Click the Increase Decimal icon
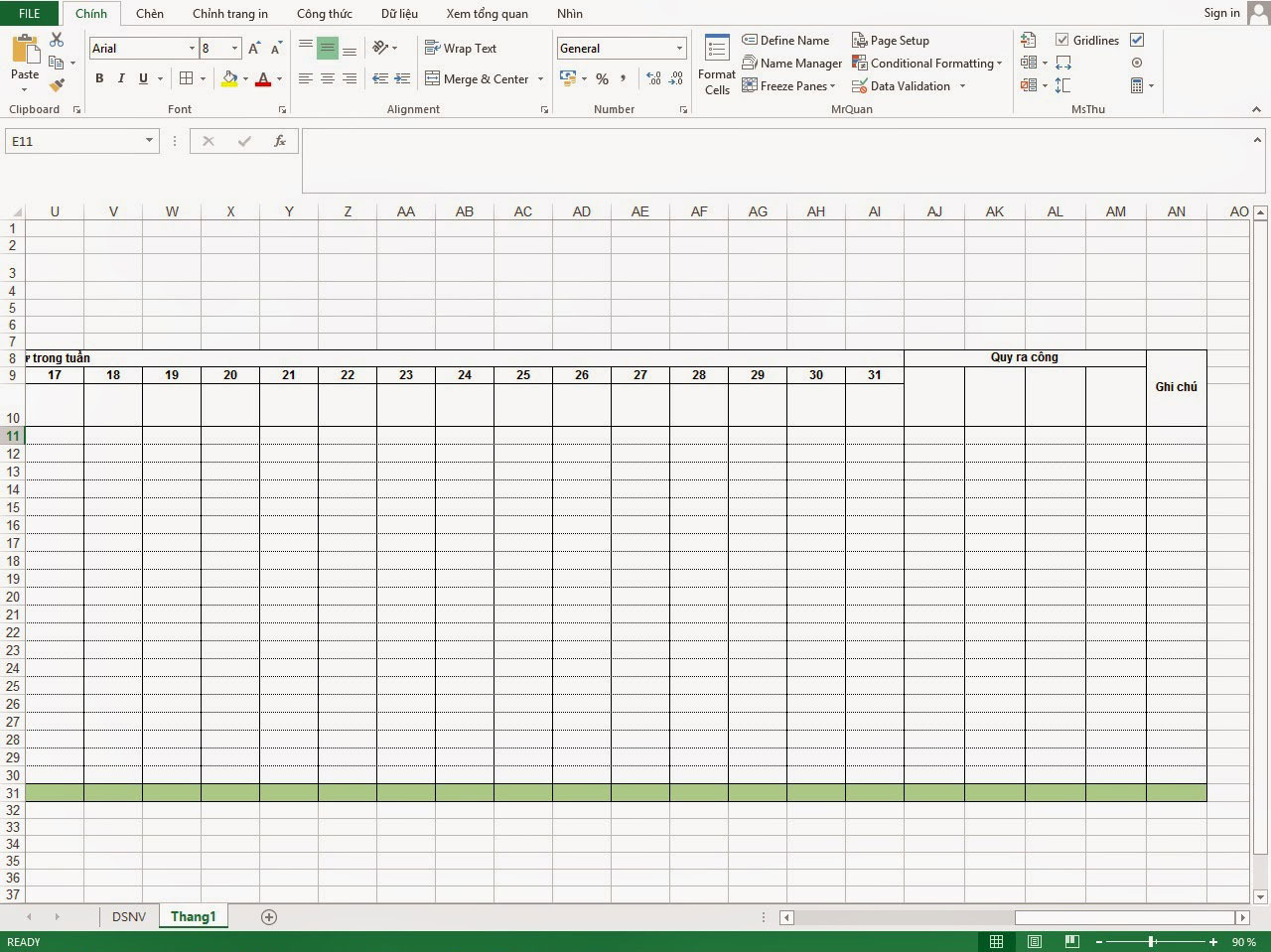This screenshot has width=1271, height=952. click(652, 77)
